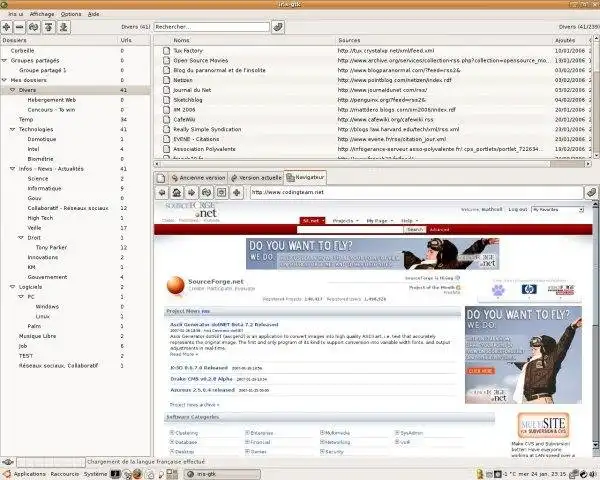Click the export (arrow down) toolbar icon
This screenshot has width=600, height=480.
pos(64,27)
